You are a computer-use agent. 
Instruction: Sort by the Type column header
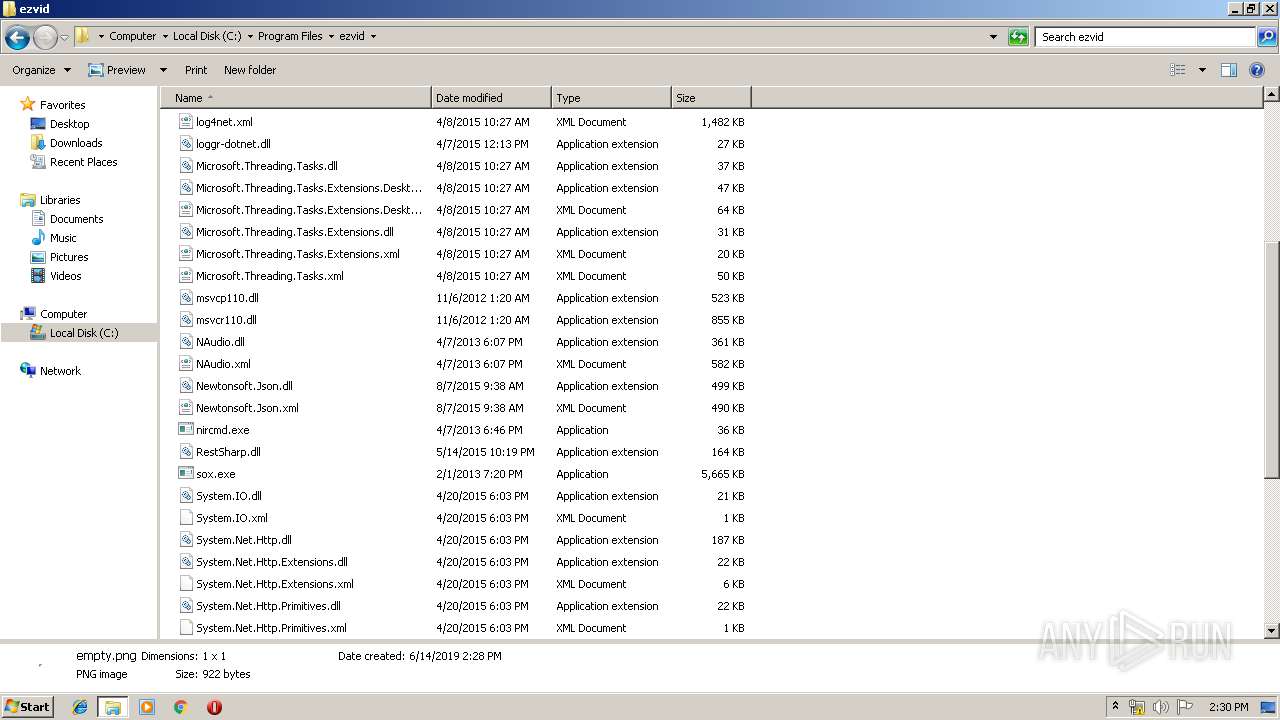point(611,98)
